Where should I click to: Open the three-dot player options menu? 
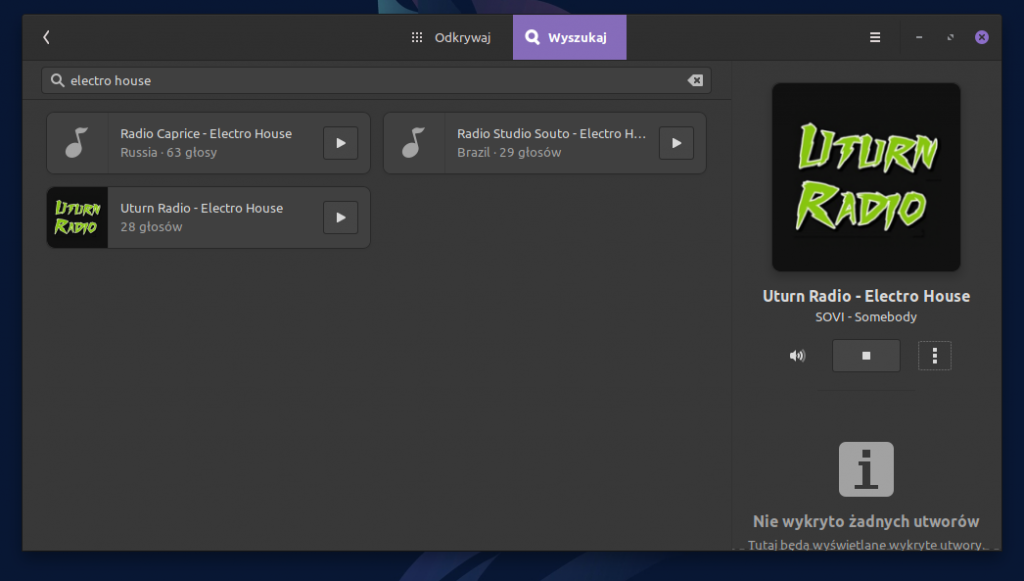point(934,355)
